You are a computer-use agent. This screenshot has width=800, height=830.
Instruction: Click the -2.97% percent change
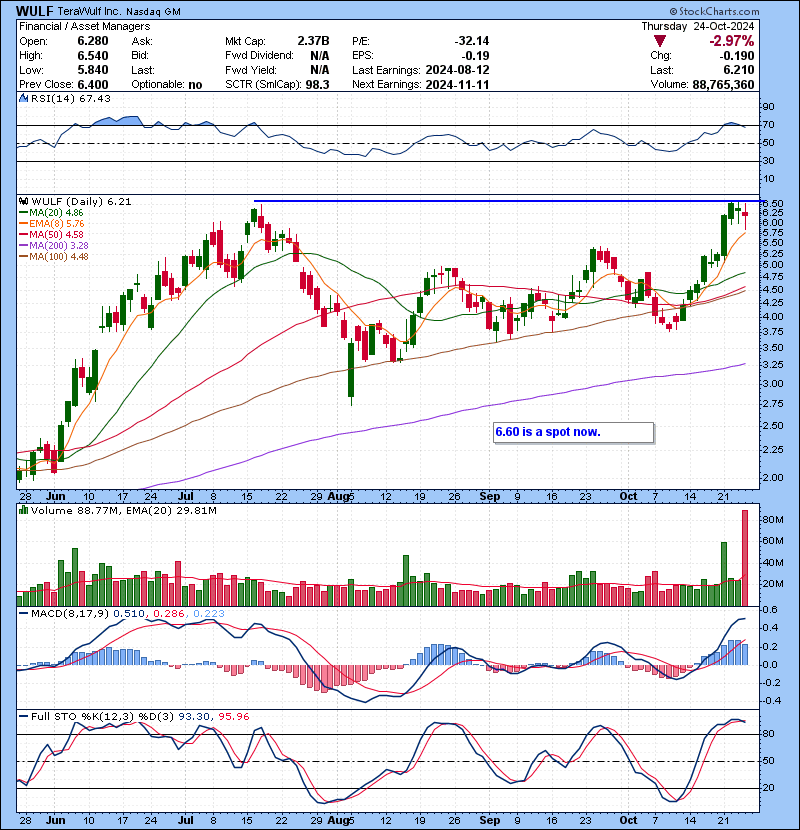pyautogui.click(x=732, y=41)
